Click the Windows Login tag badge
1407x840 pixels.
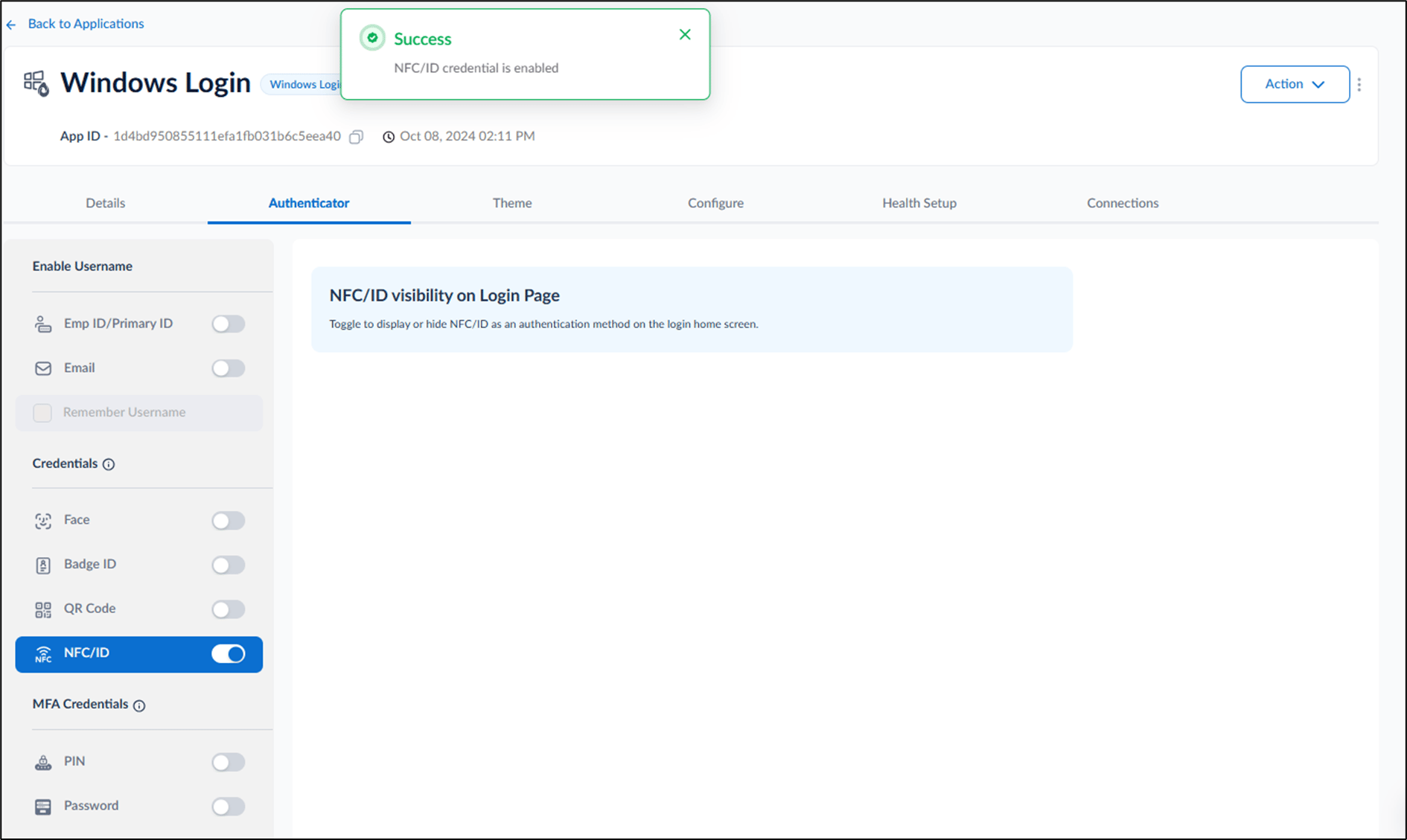pyautogui.click(x=301, y=84)
